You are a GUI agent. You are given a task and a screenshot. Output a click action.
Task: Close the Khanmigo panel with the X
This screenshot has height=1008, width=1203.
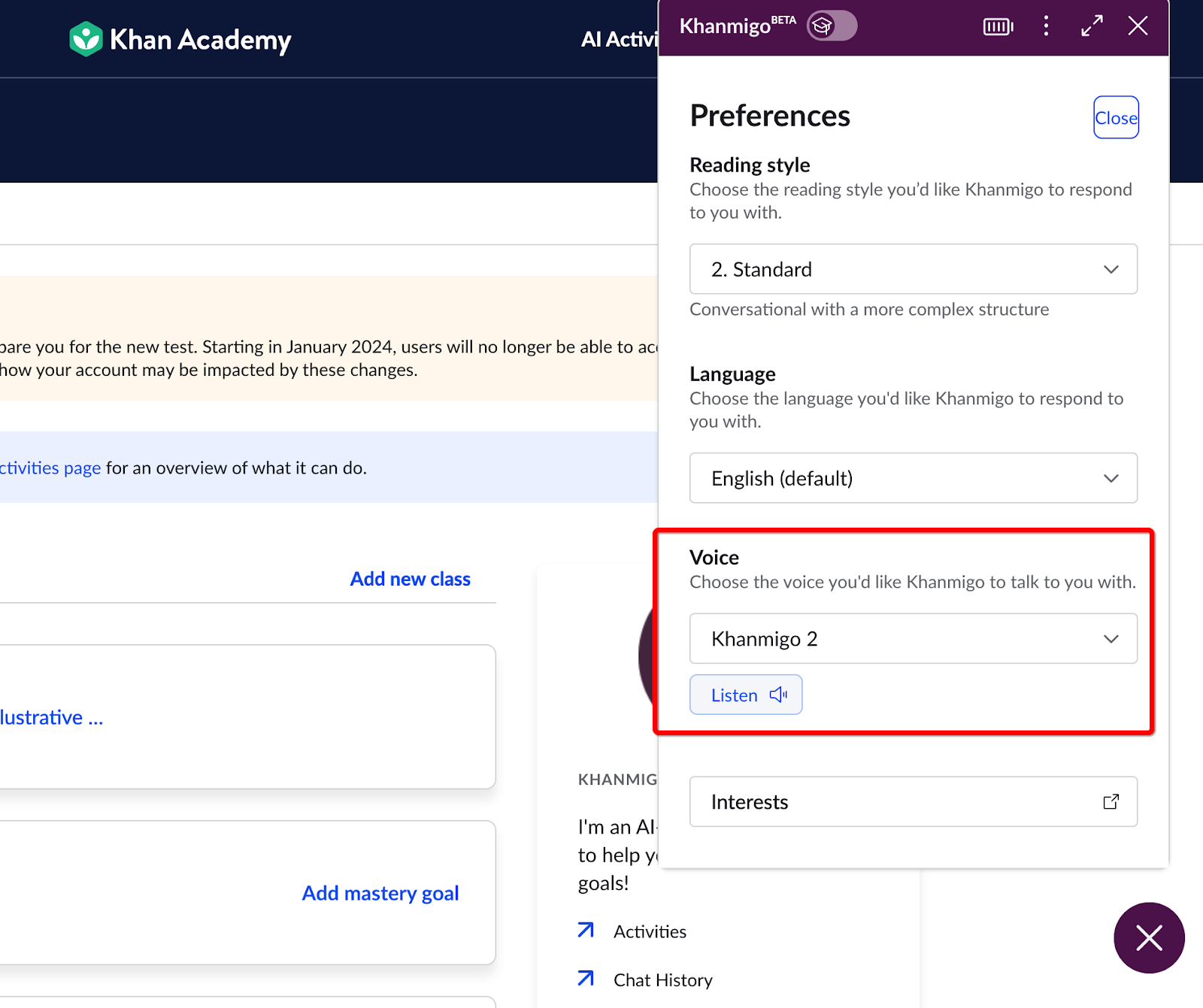click(1138, 26)
